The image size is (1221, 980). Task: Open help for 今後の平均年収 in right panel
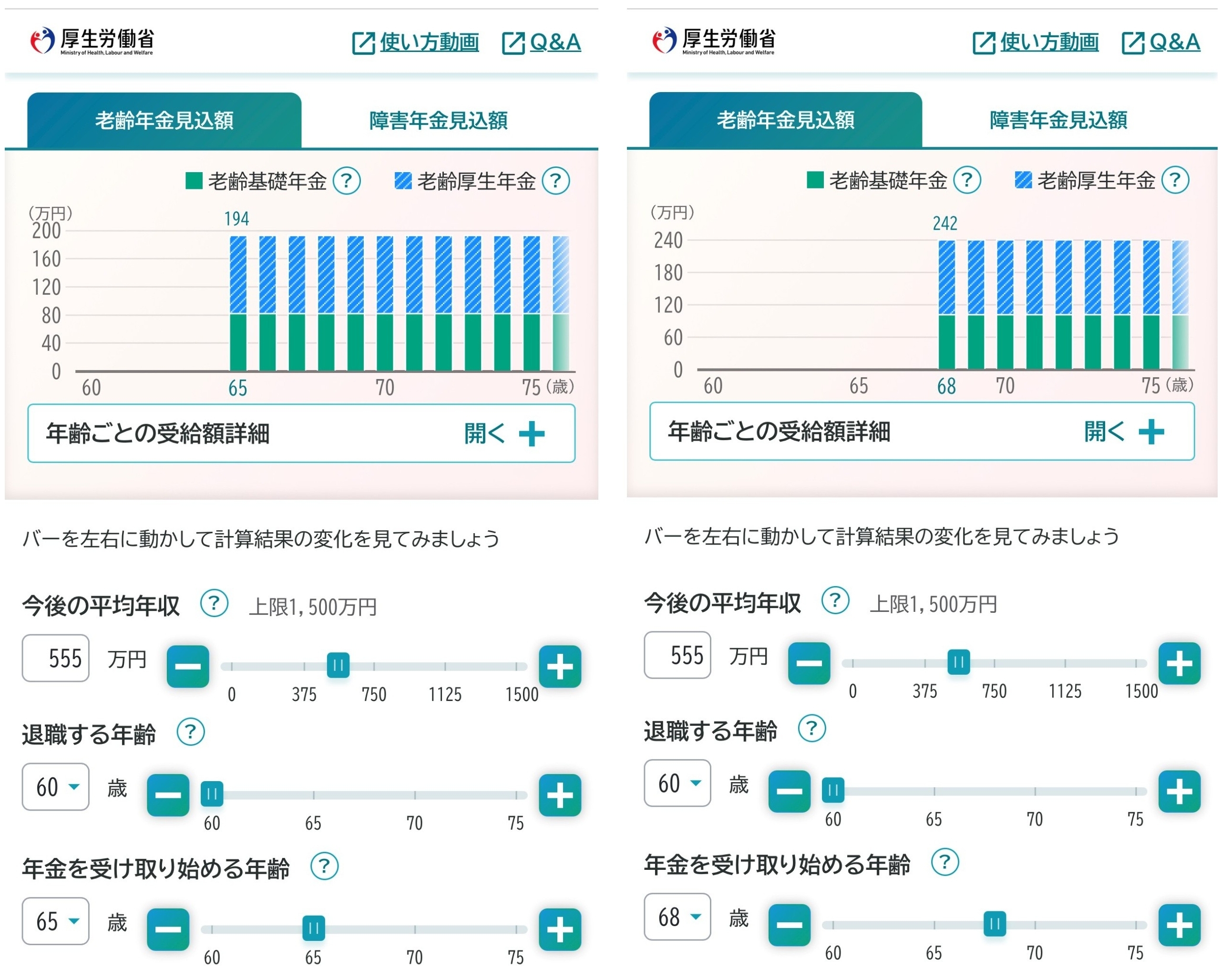pyautogui.click(x=835, y=601)
